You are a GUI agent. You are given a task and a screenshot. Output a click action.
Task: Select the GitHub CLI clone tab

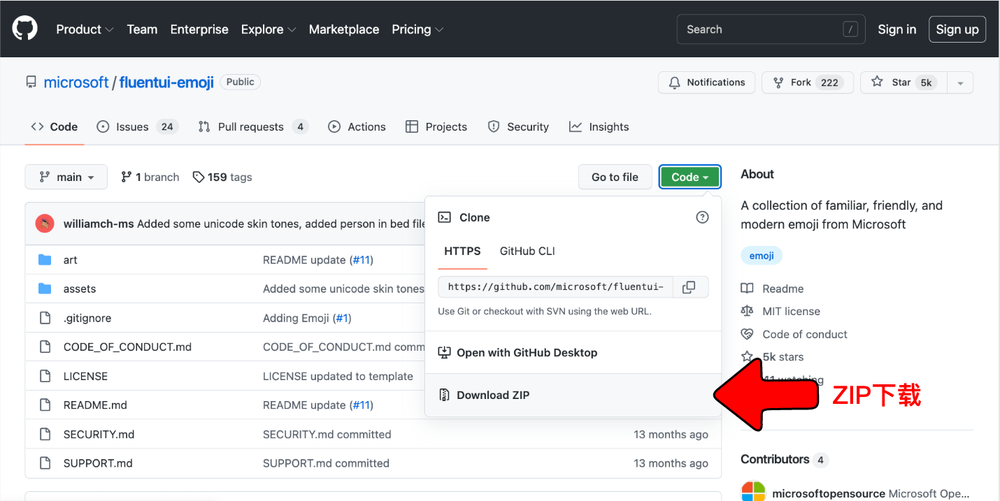pos(527,251)
